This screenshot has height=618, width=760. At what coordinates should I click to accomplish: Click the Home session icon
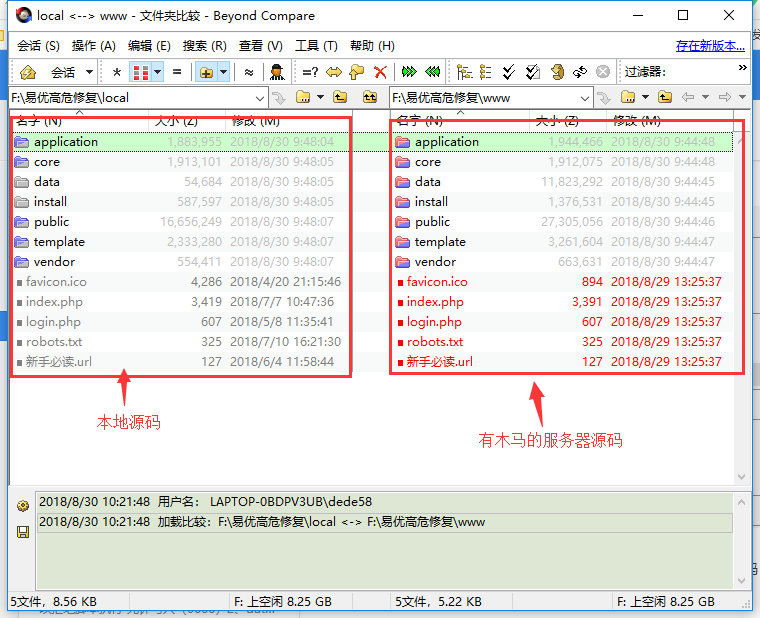pyautogui.click(x=28, y=73)
